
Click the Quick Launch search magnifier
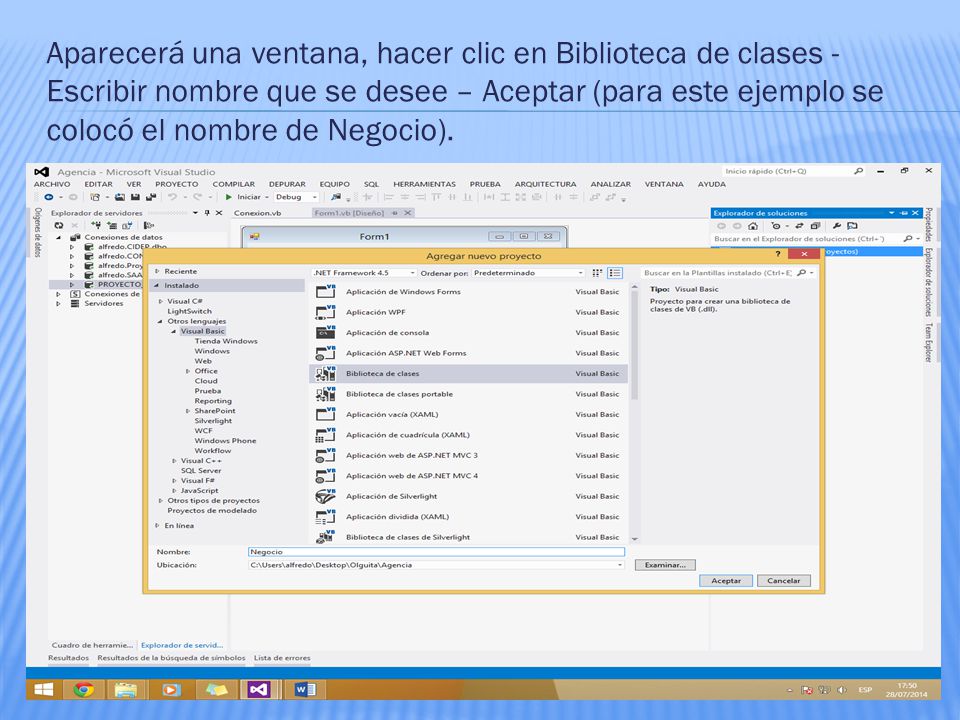[858, 171]
